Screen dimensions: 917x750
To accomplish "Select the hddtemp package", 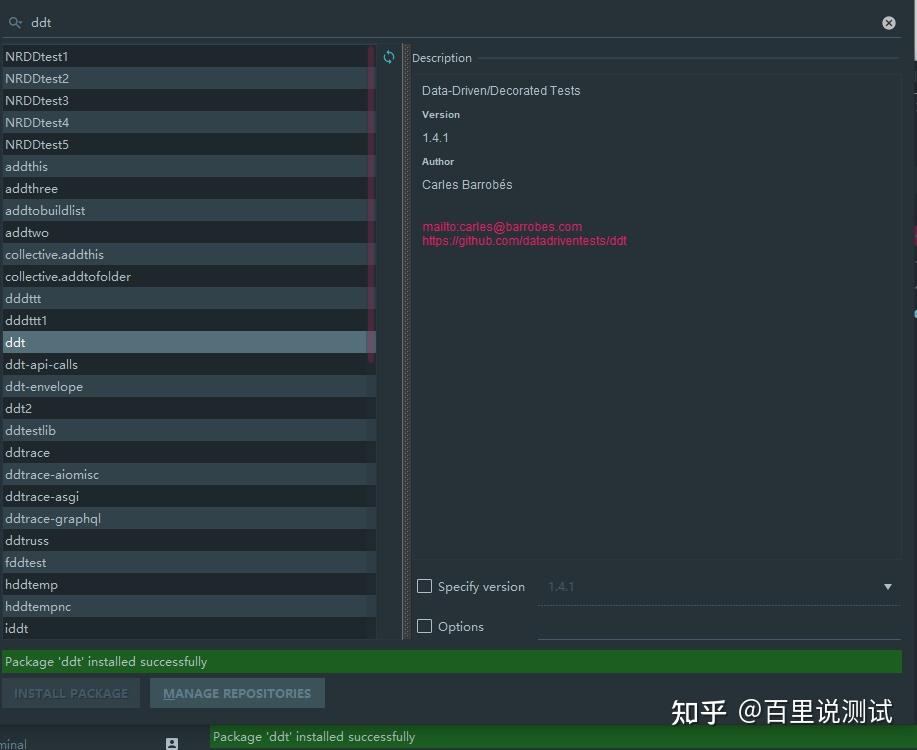I will coord(100,584).
